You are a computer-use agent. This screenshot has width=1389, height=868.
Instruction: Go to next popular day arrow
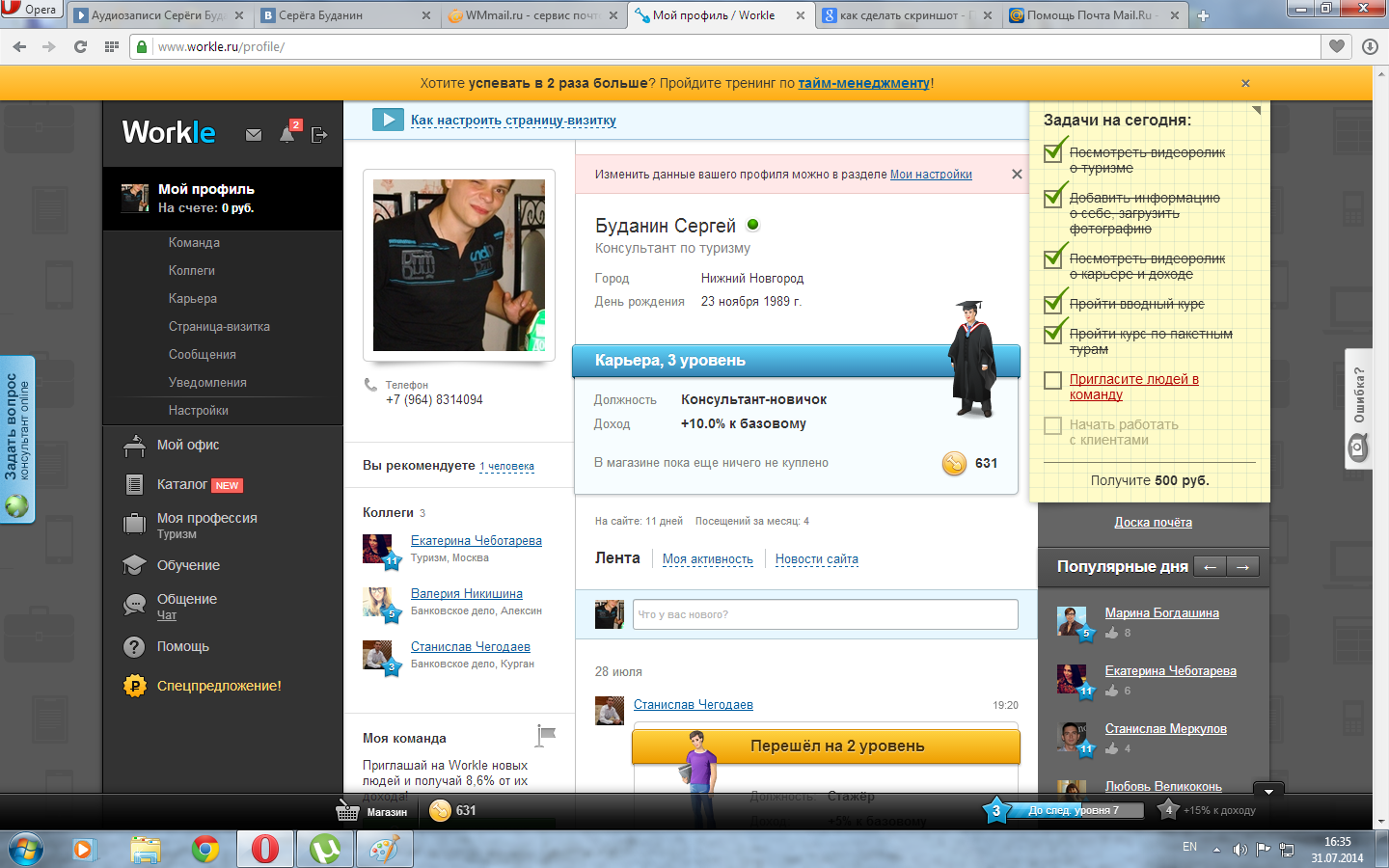pos(1242,567)
